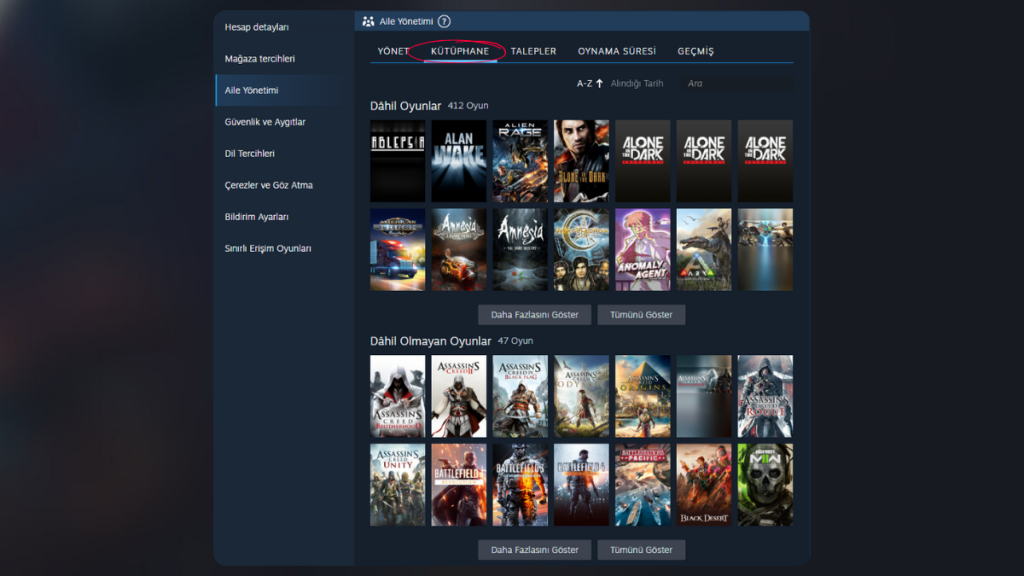Image resolution: width=1024 pixels, height=576 pixels.
Task: Click Tümünü Göster under Dâhil Oyunlar
Action: pyautogui.click(x=641, y=315)
